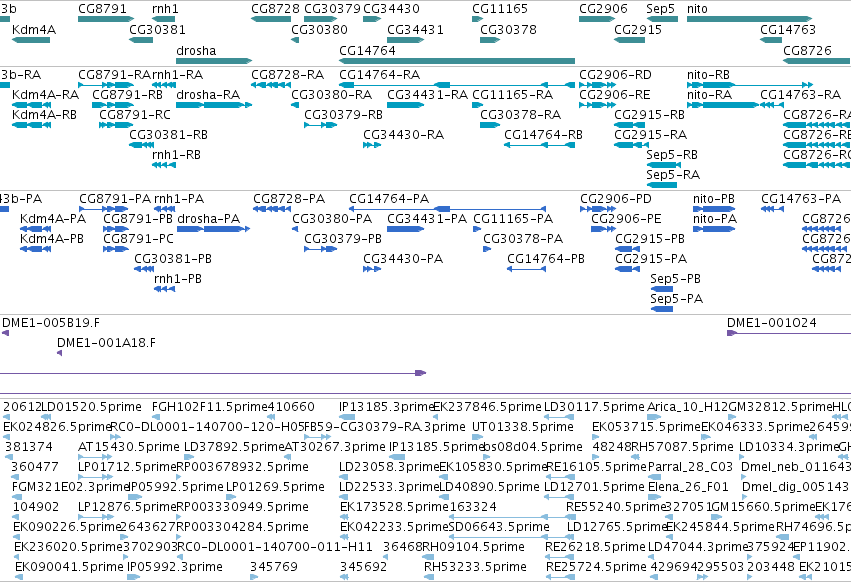The image size is (851, 582).
Task: Click the CG14764-RB transcript label
Action: [543, 135]
